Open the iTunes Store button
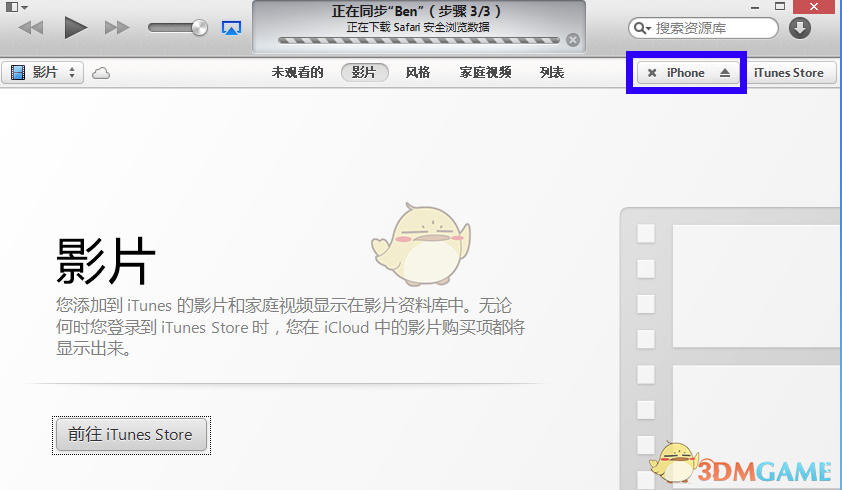This screenshot has width=842, height=490. 788,73
